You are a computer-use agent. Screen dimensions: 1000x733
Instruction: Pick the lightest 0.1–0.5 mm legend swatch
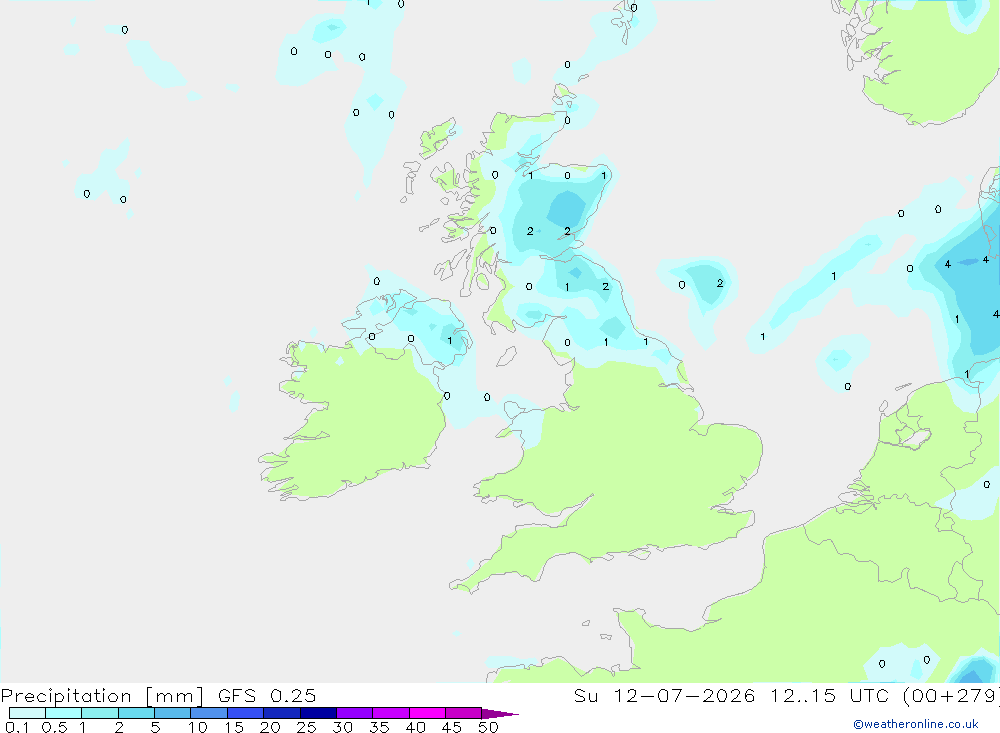(27, 713)
